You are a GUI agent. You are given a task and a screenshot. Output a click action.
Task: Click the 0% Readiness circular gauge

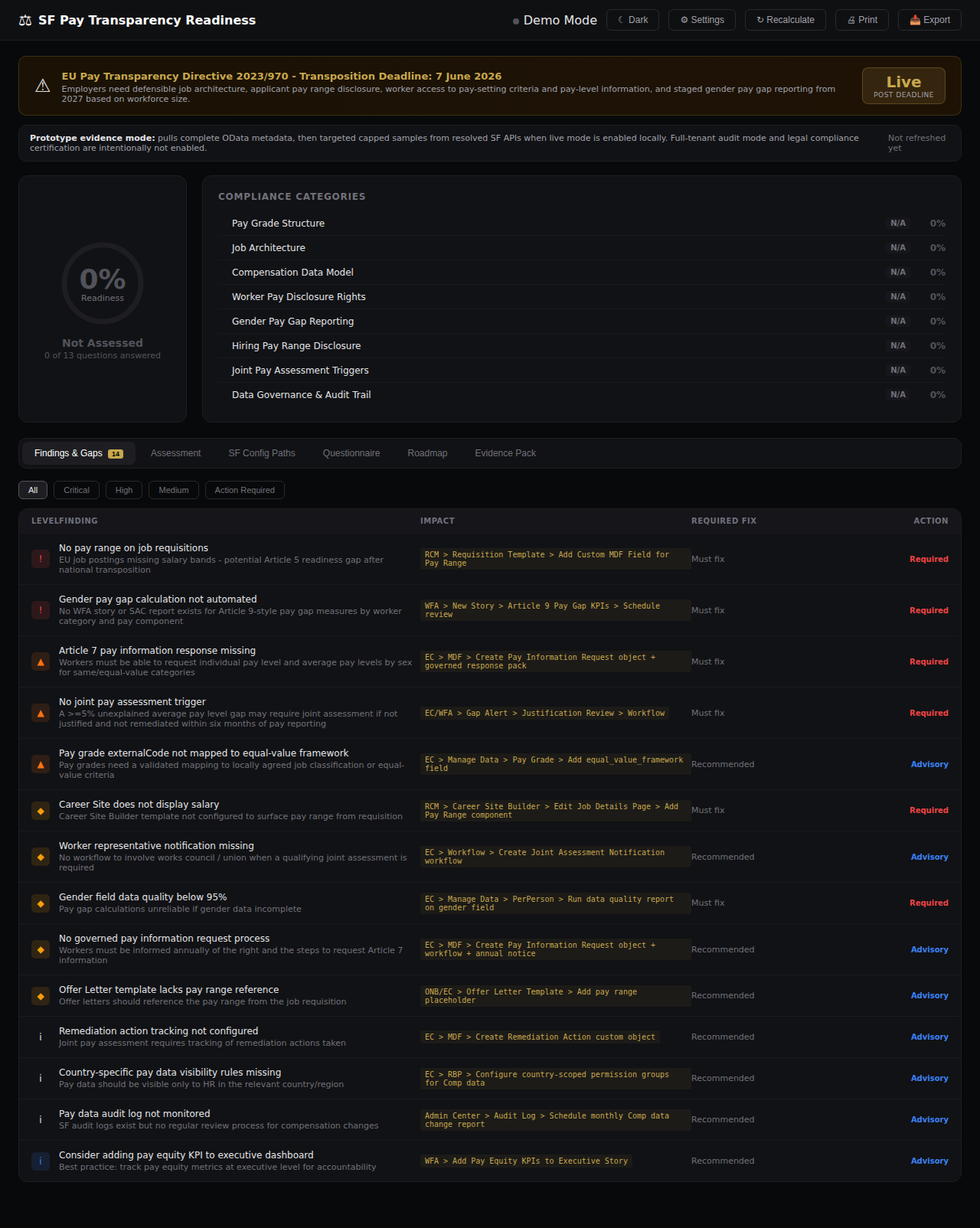[103, 283]
